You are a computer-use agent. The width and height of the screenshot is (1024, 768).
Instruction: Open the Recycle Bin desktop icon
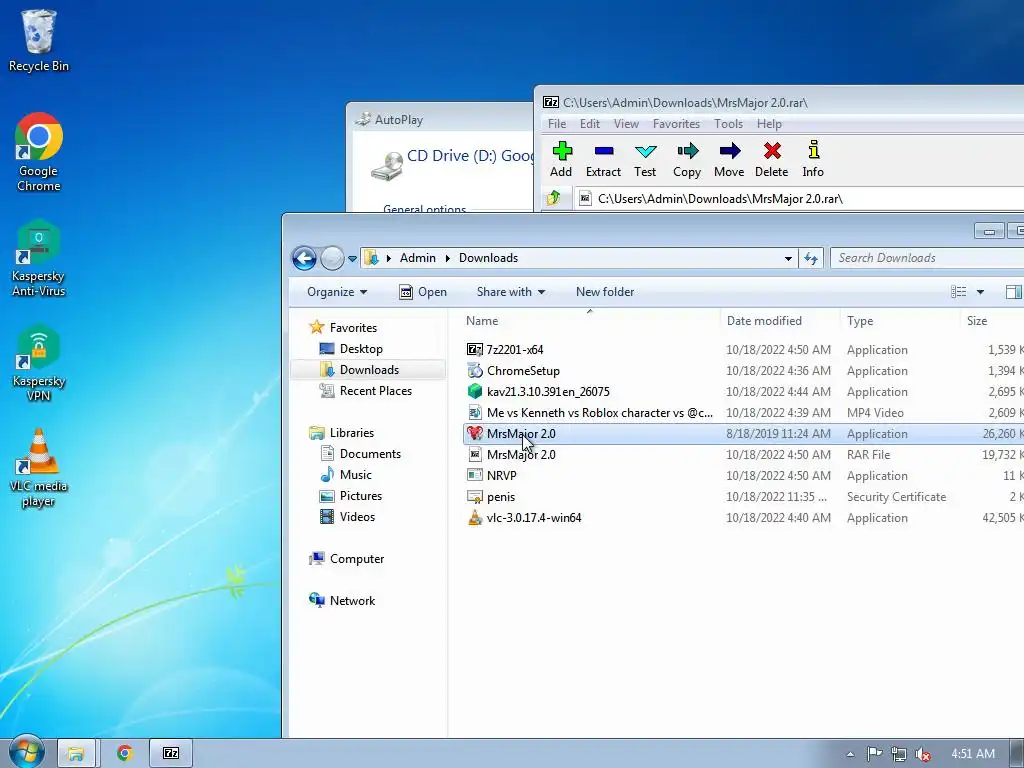(39, 40)
